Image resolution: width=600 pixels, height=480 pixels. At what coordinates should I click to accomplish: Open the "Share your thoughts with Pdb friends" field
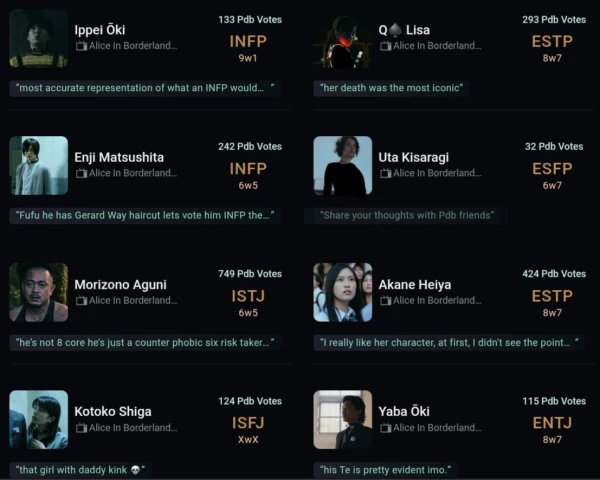(x=408, y=215)
